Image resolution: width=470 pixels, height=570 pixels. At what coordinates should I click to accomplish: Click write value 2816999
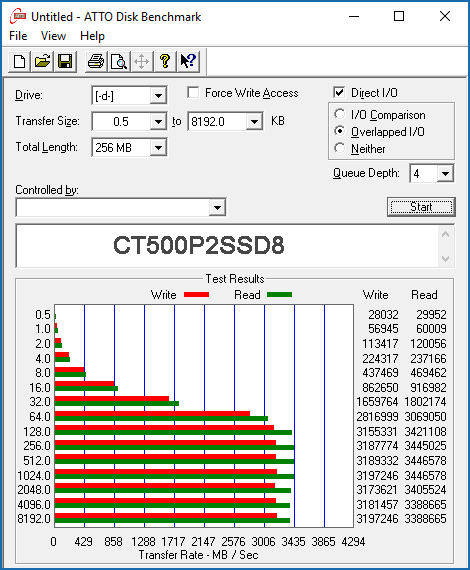pos(377,417)
